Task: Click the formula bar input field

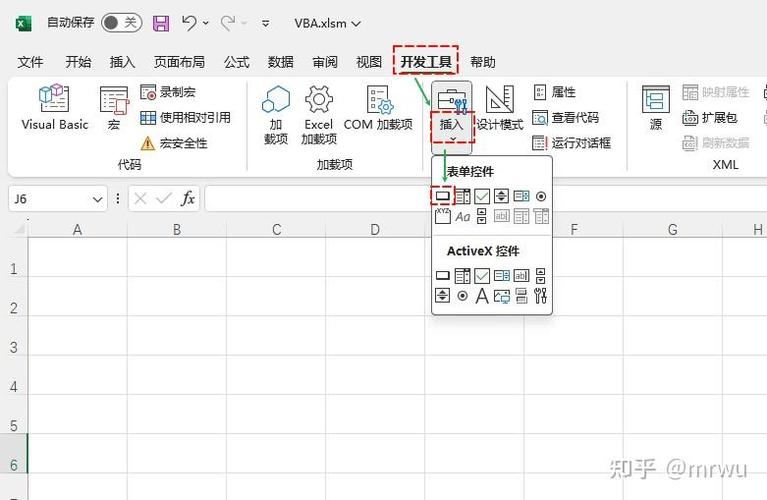Action: 486,198
